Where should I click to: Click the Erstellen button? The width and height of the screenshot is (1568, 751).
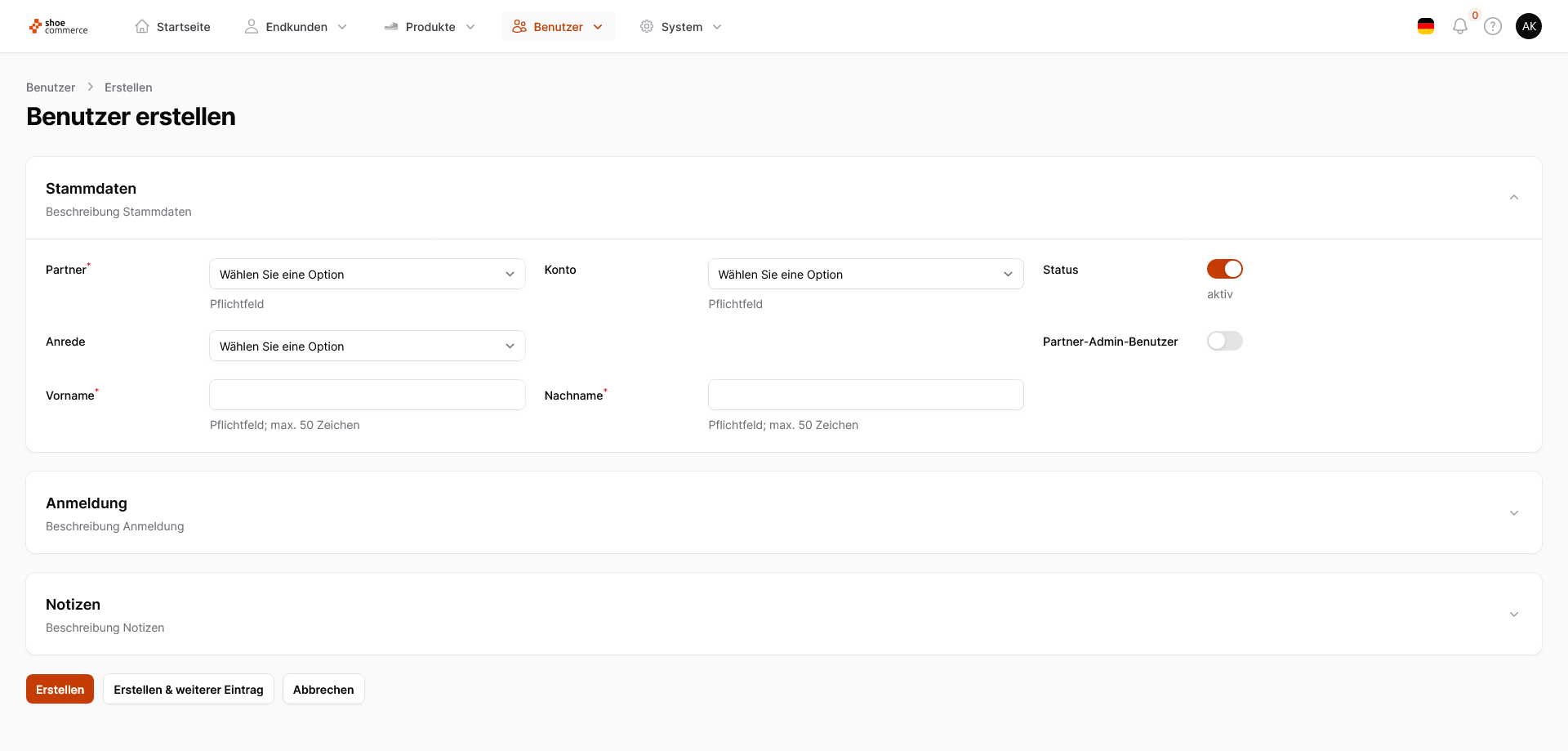click(60, 690)
